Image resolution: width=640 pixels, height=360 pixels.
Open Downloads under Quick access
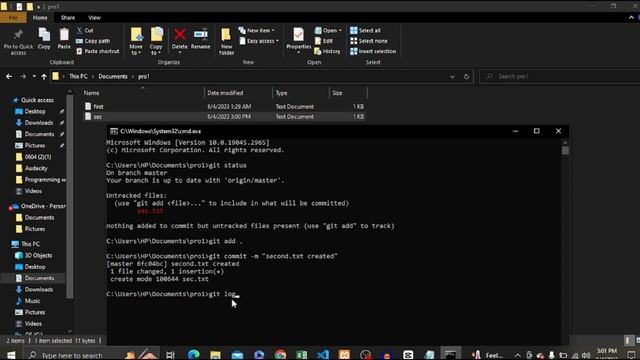[38, 123]
